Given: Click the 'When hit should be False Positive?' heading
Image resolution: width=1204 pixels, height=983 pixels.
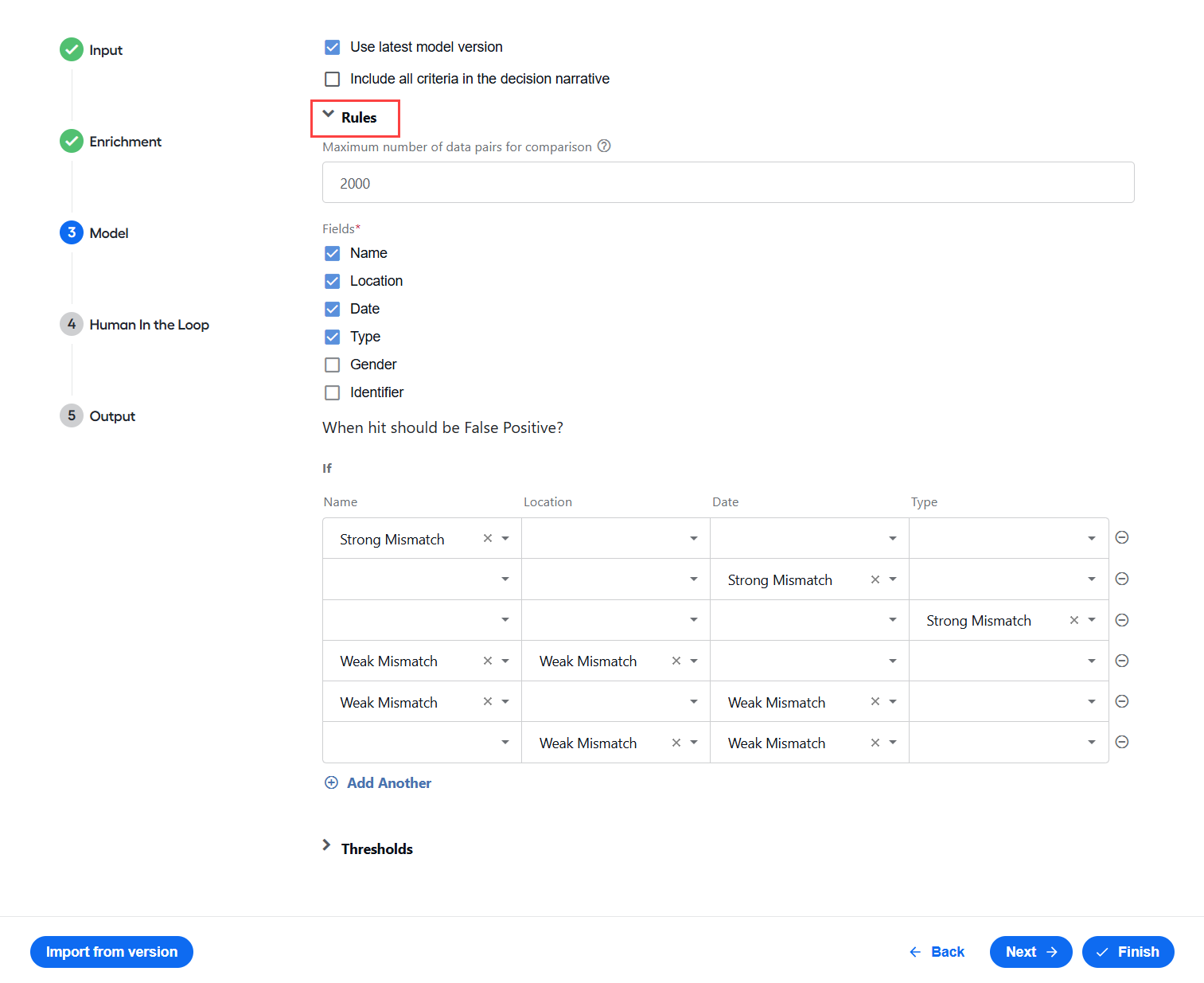Looking at the screenshot, I should [x=442, y=427].
